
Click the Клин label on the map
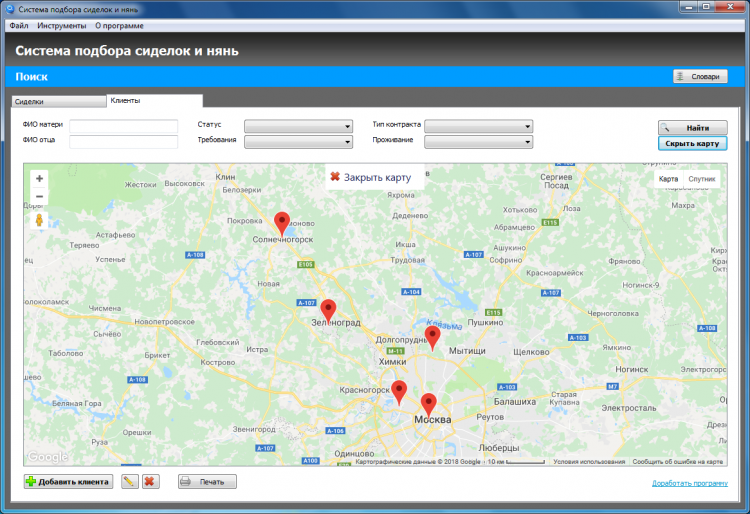point(225,177)
